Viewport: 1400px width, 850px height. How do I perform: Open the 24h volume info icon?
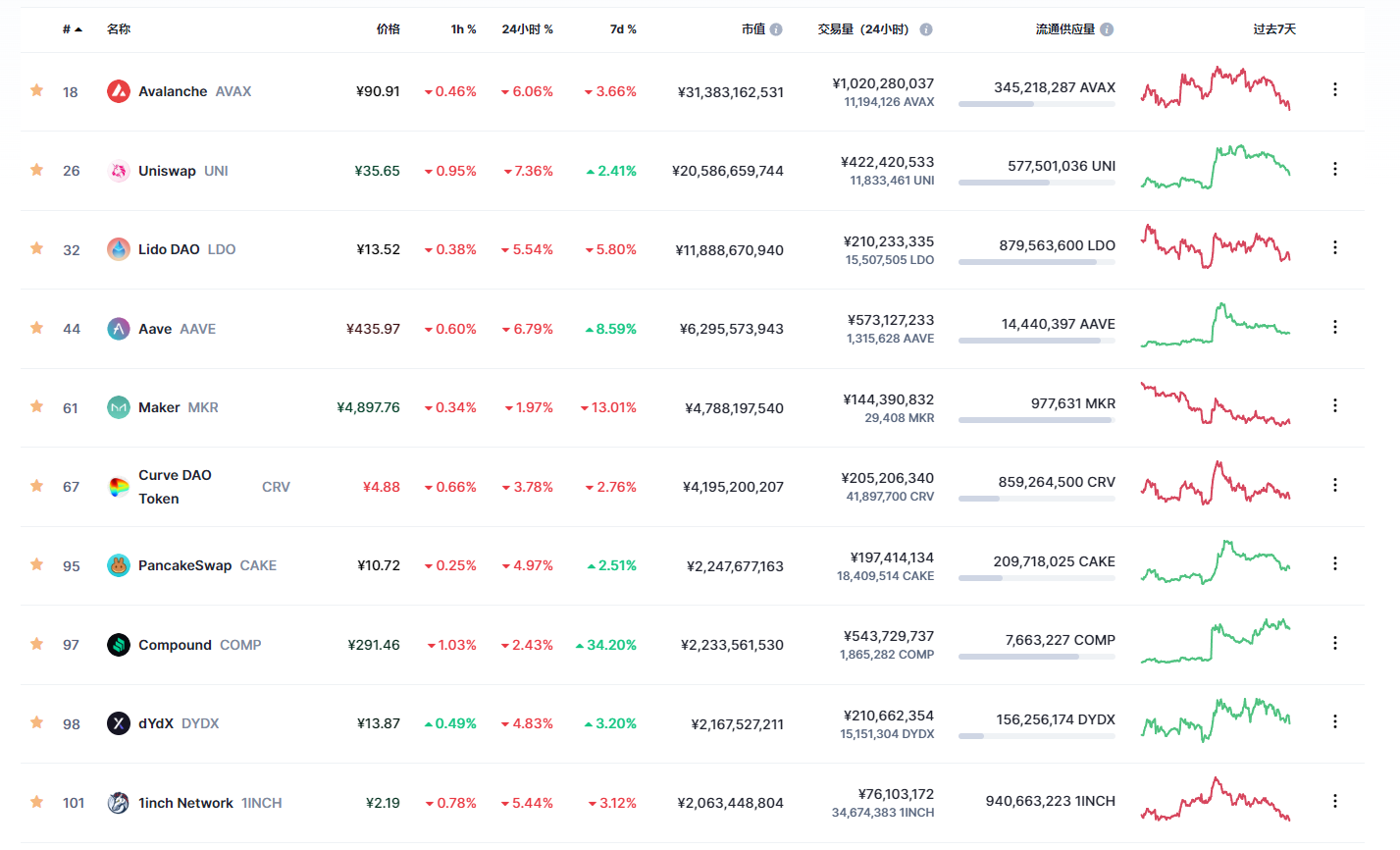pos(926,29)
